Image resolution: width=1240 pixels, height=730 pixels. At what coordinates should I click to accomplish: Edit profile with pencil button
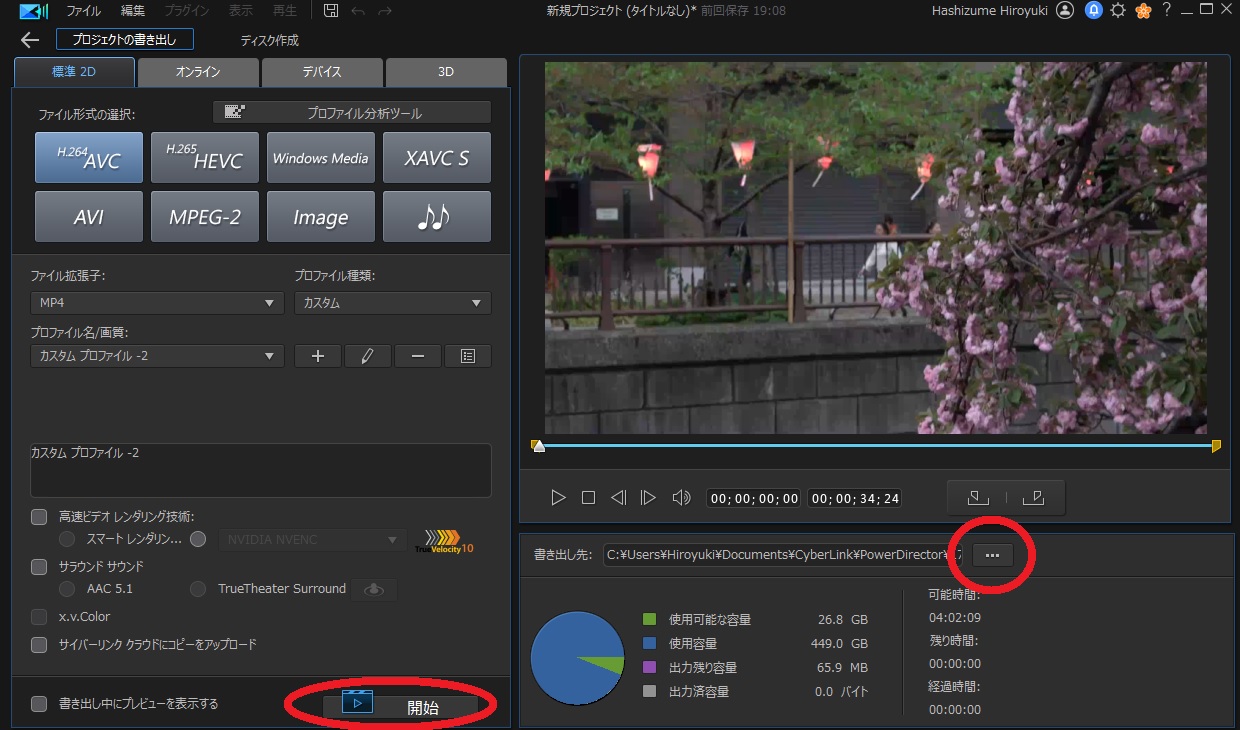368,356
